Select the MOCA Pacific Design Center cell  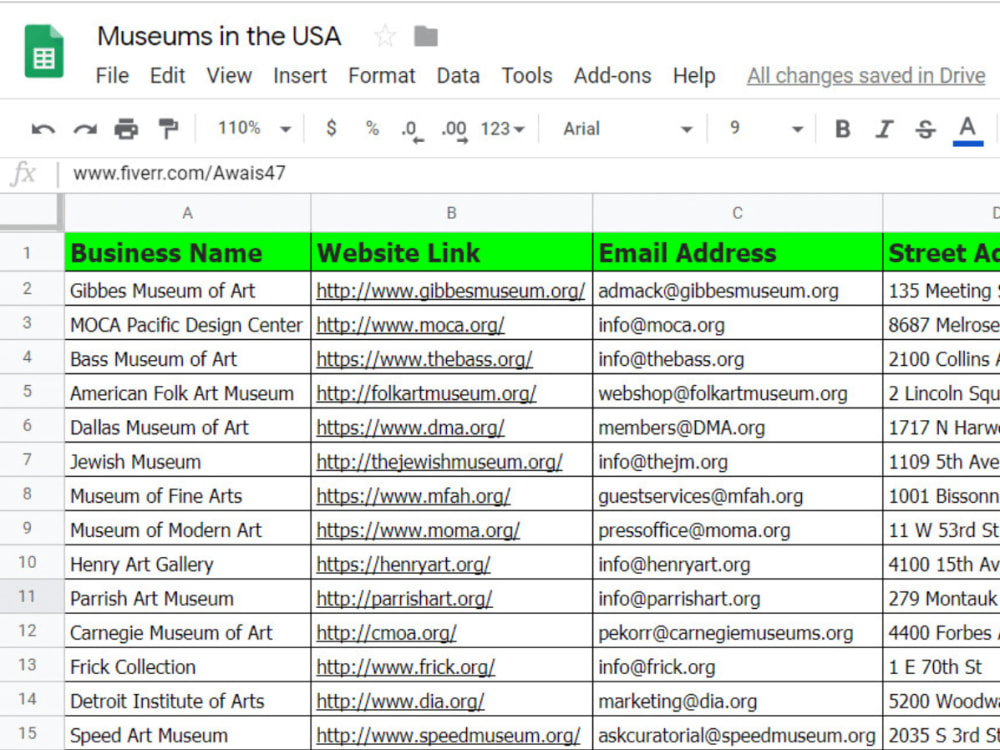click(188, 324)
